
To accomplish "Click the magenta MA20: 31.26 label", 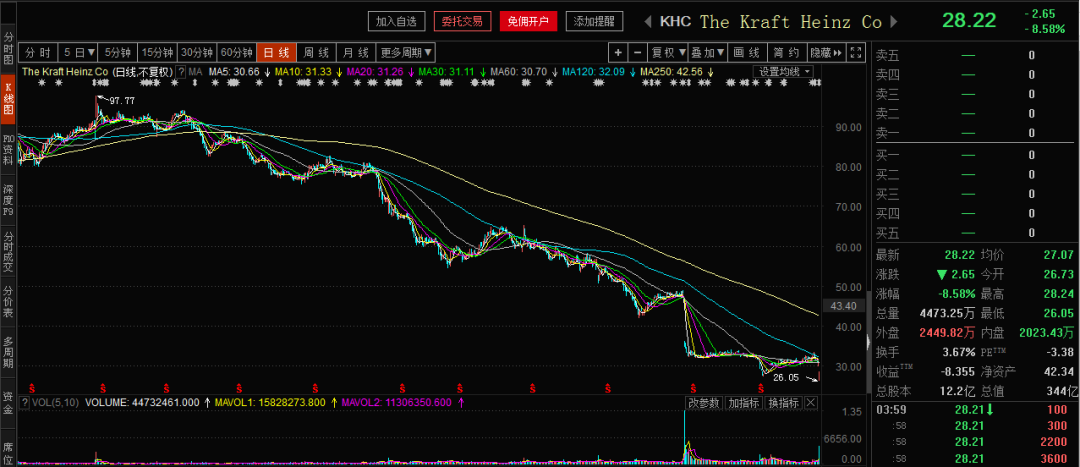I will 375,71.
